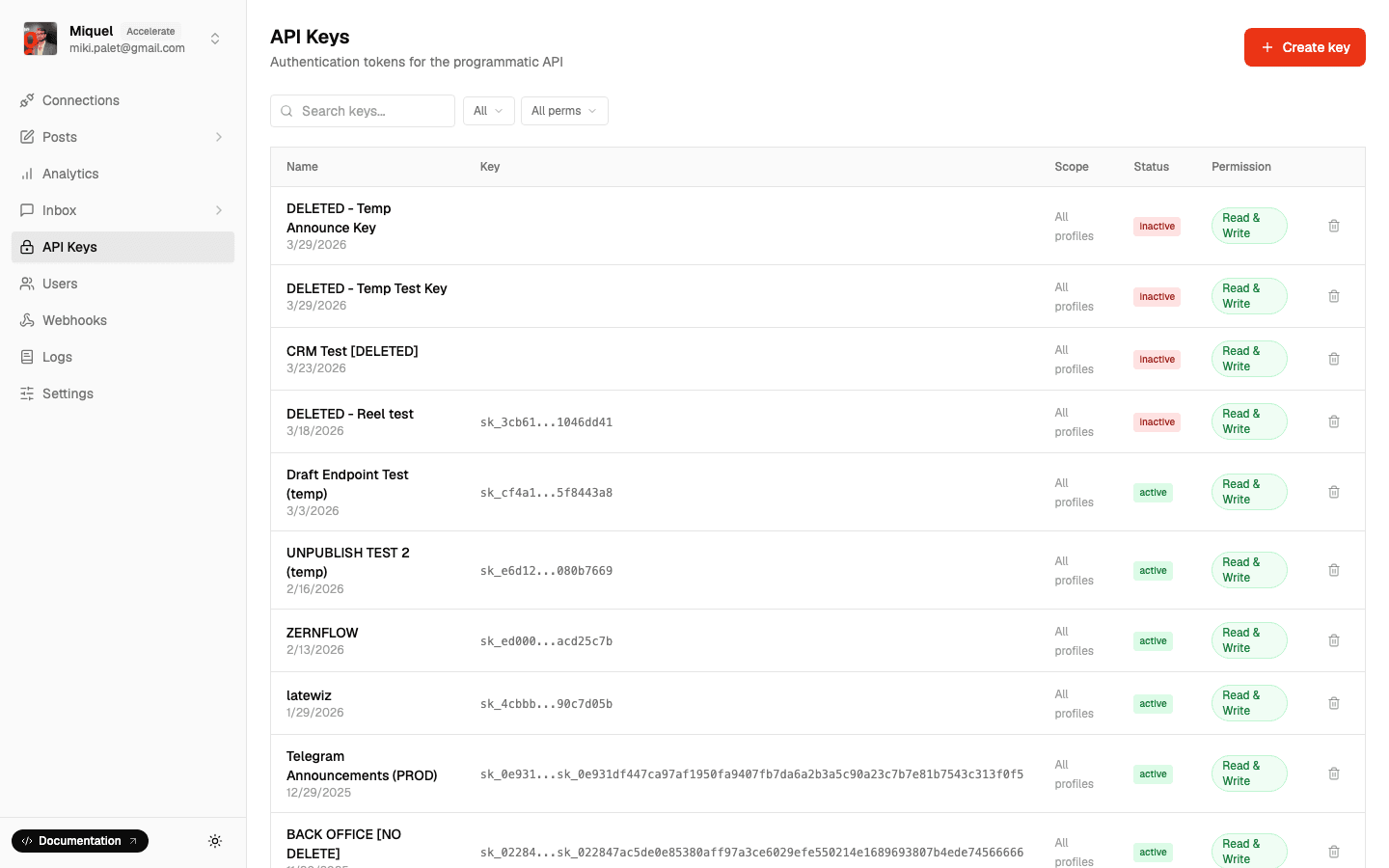1389x868 pixels.
Task: Expand the Posts sidebar item chevron
Action: click(x=219, y=137)
